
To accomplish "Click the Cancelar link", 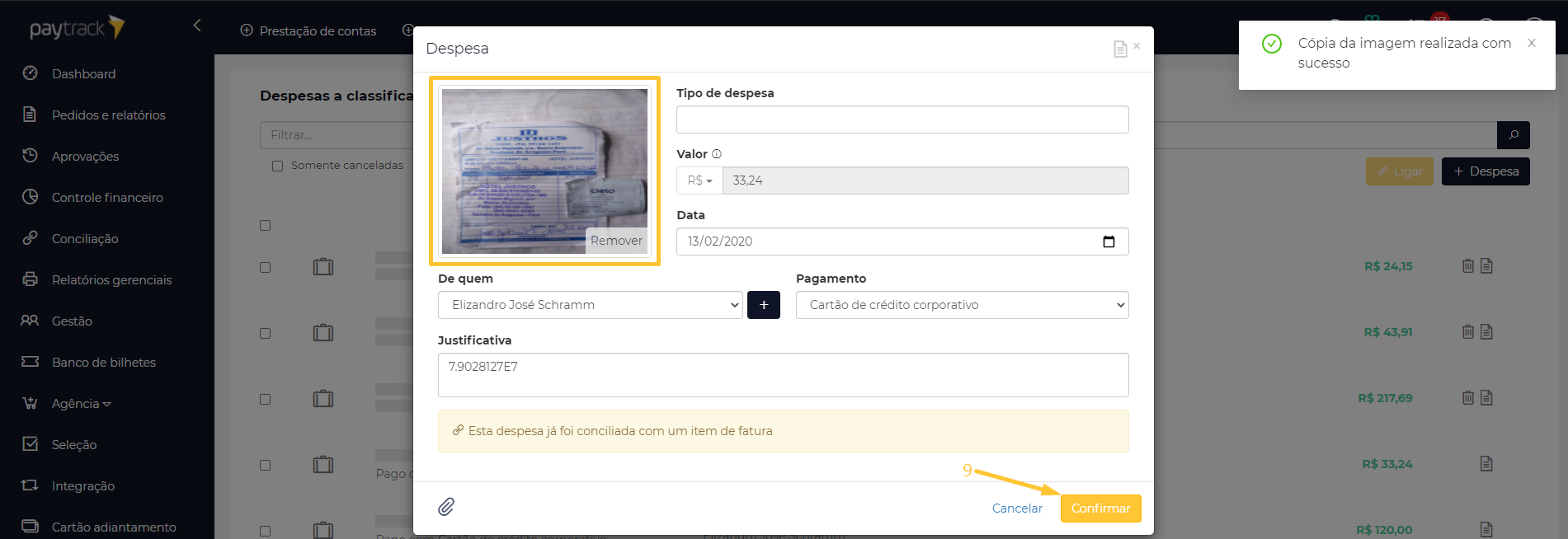I will [x=1016, y=509].
